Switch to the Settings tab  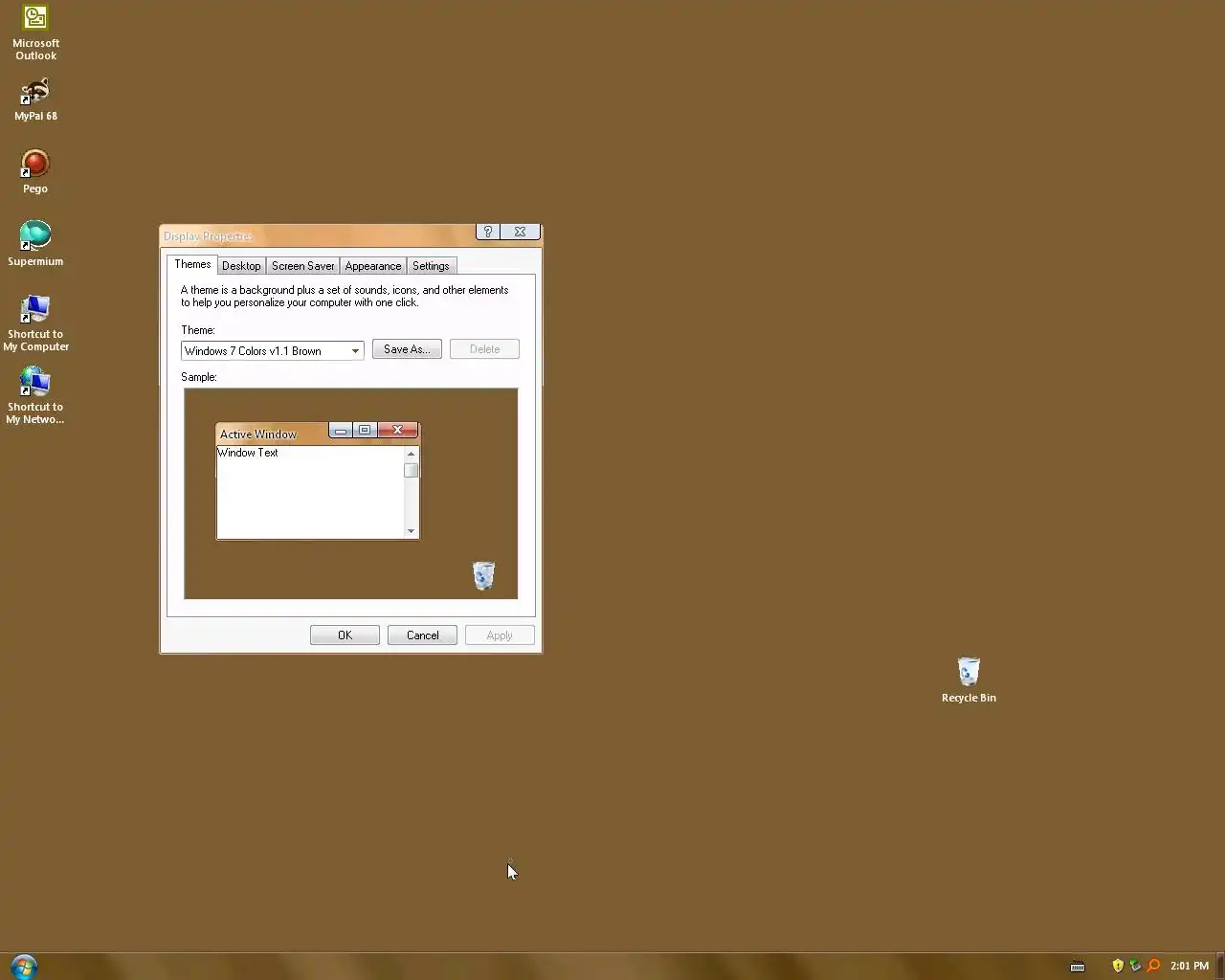[431, 266]
